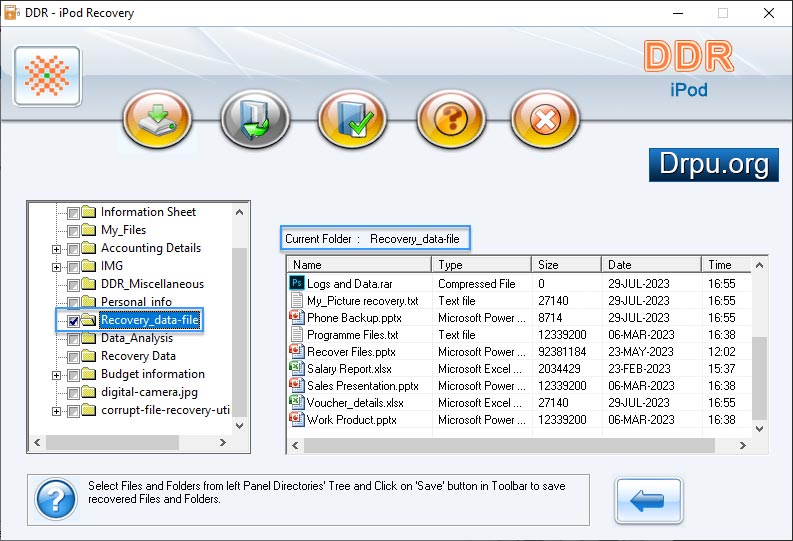Click the Salary Report.xlsx Excel icon
The image size is (793, 541).
point(297,368)
